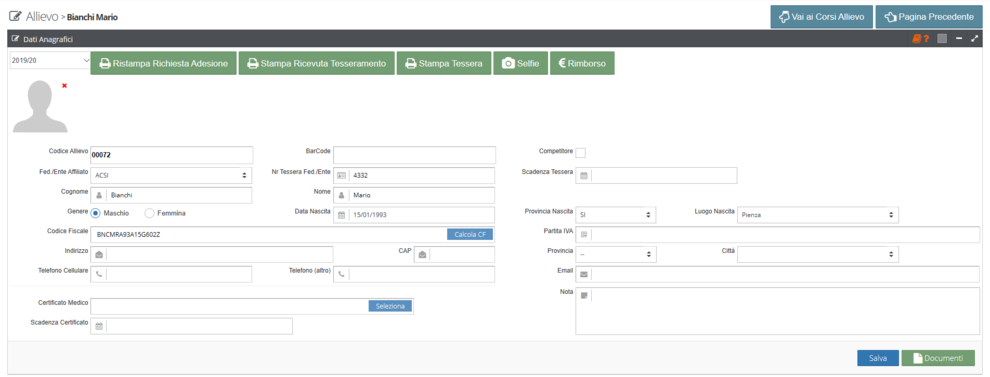Click the calendar icon for Data Nascita
This screenshot has height=377, width=990.
pos(341,215)
